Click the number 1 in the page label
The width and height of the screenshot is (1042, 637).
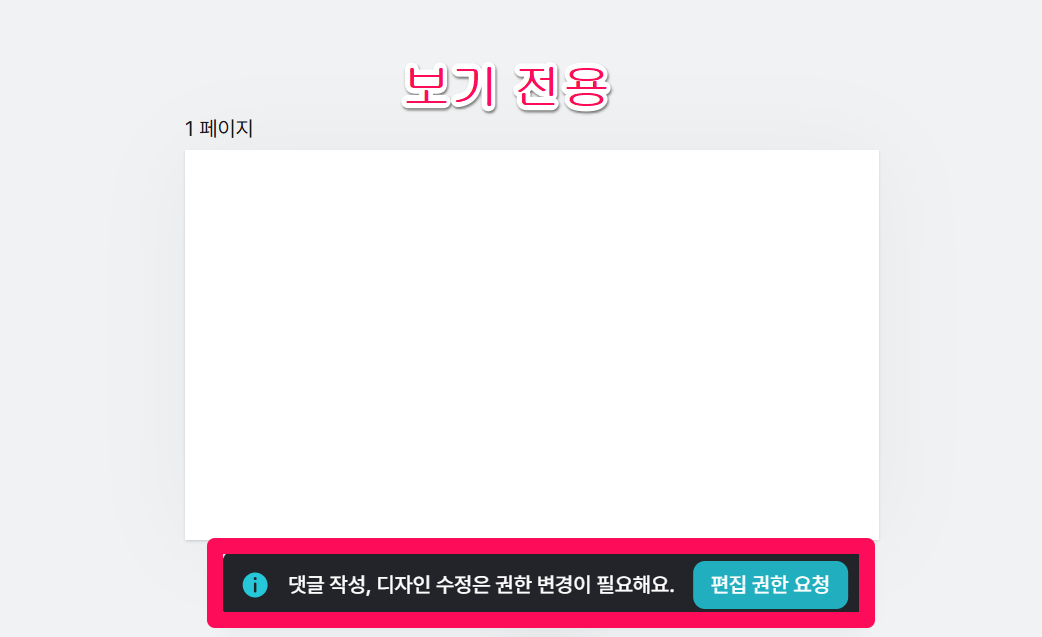click(189, 129)
